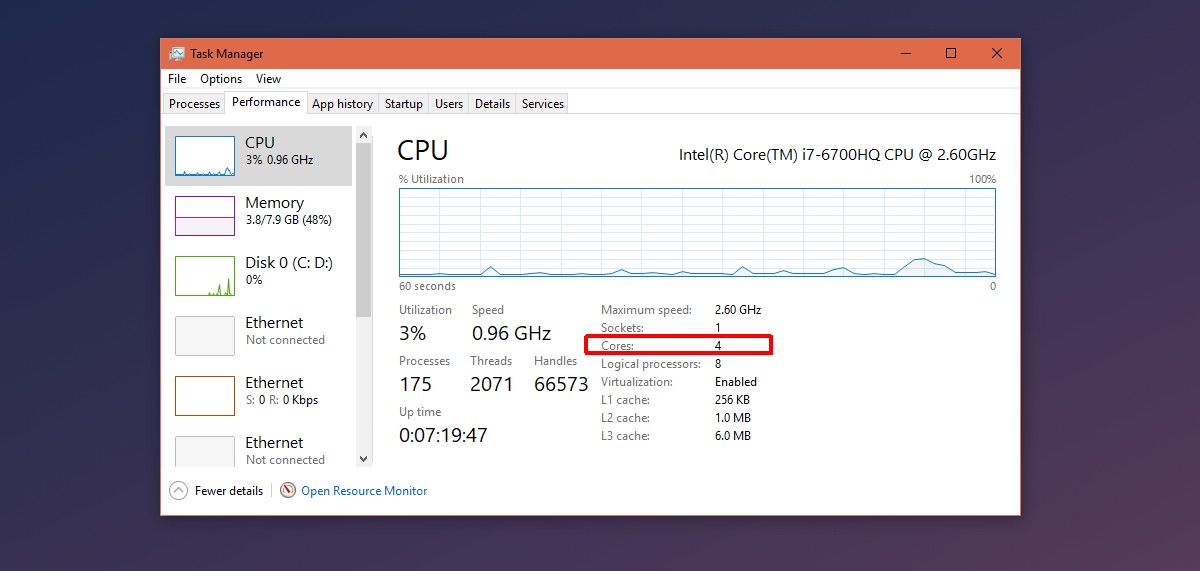This screenshot has height=571, width=1200.
Task: Open the Options menu
Action: [x=221, y=79]
